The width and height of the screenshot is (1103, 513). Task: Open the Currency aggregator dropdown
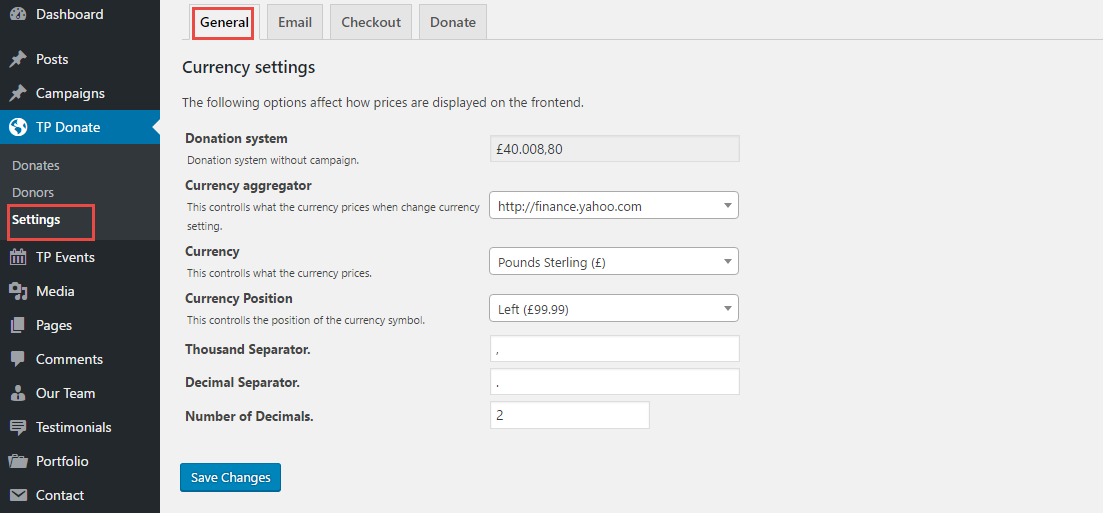pos(613,206)
